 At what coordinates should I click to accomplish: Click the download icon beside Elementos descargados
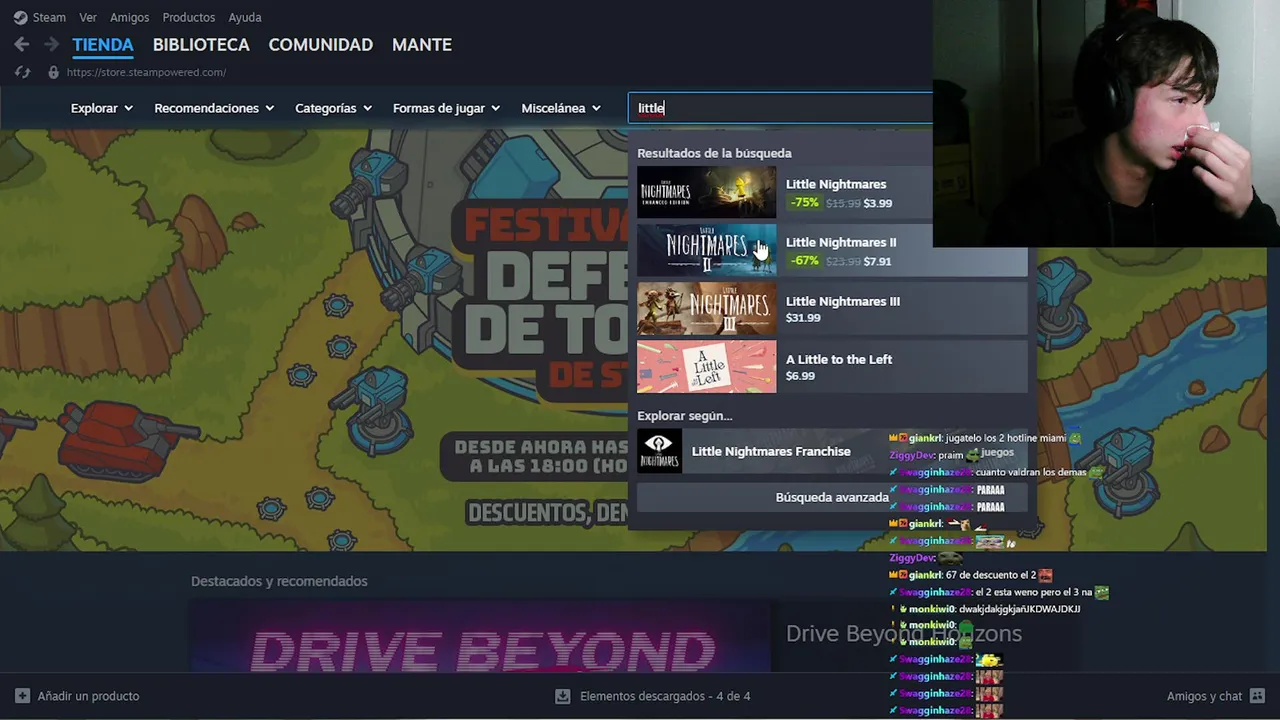[x=563, y=696]
